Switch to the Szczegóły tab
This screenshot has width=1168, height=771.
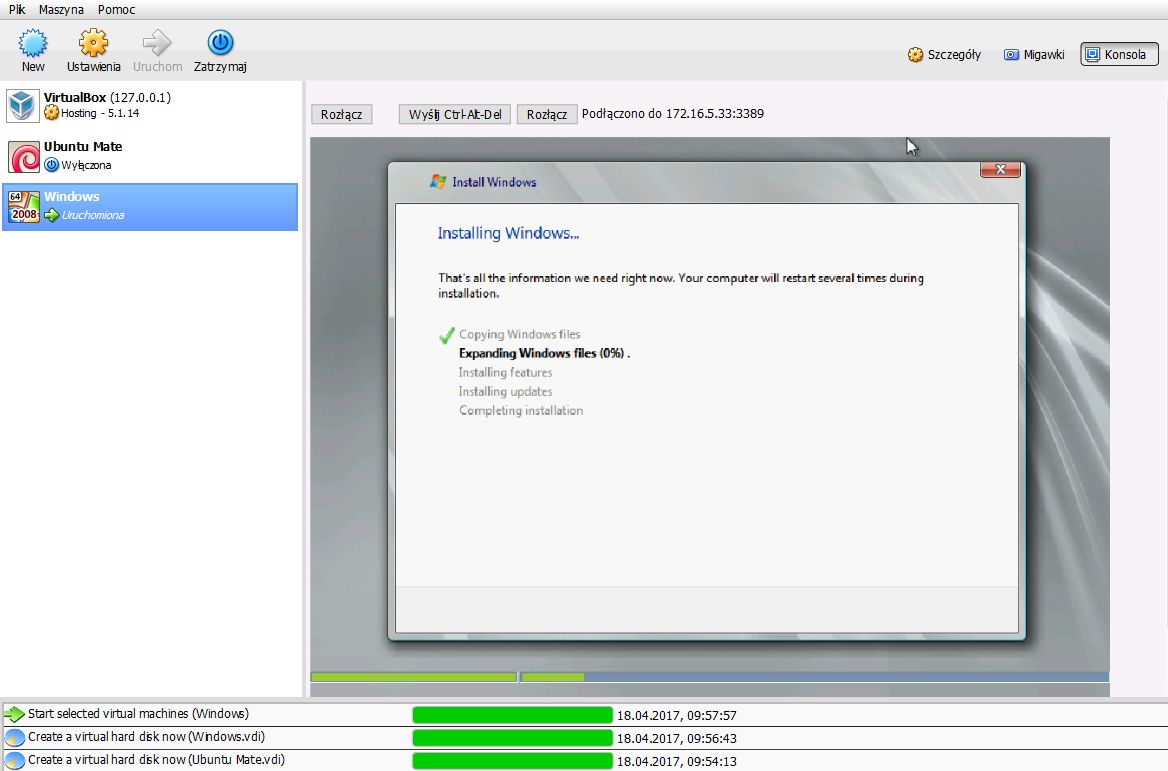pyautogui.click(x=944, y=54)
